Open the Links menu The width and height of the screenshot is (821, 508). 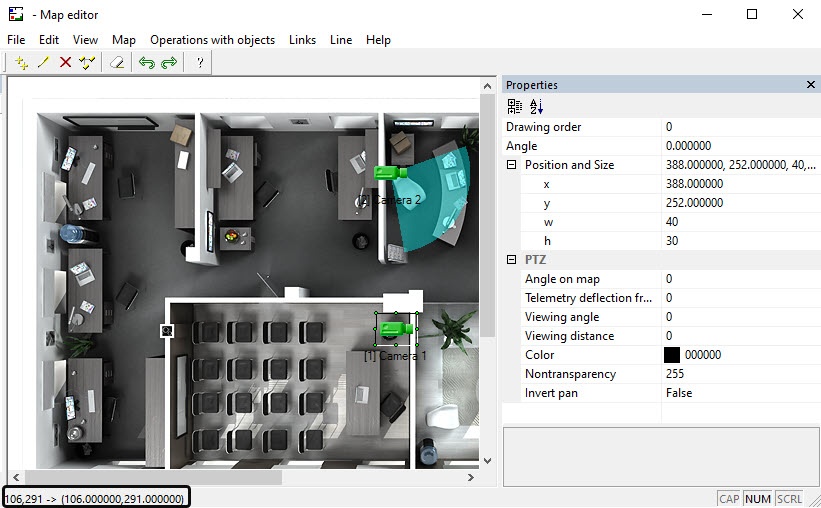[302, 40]
